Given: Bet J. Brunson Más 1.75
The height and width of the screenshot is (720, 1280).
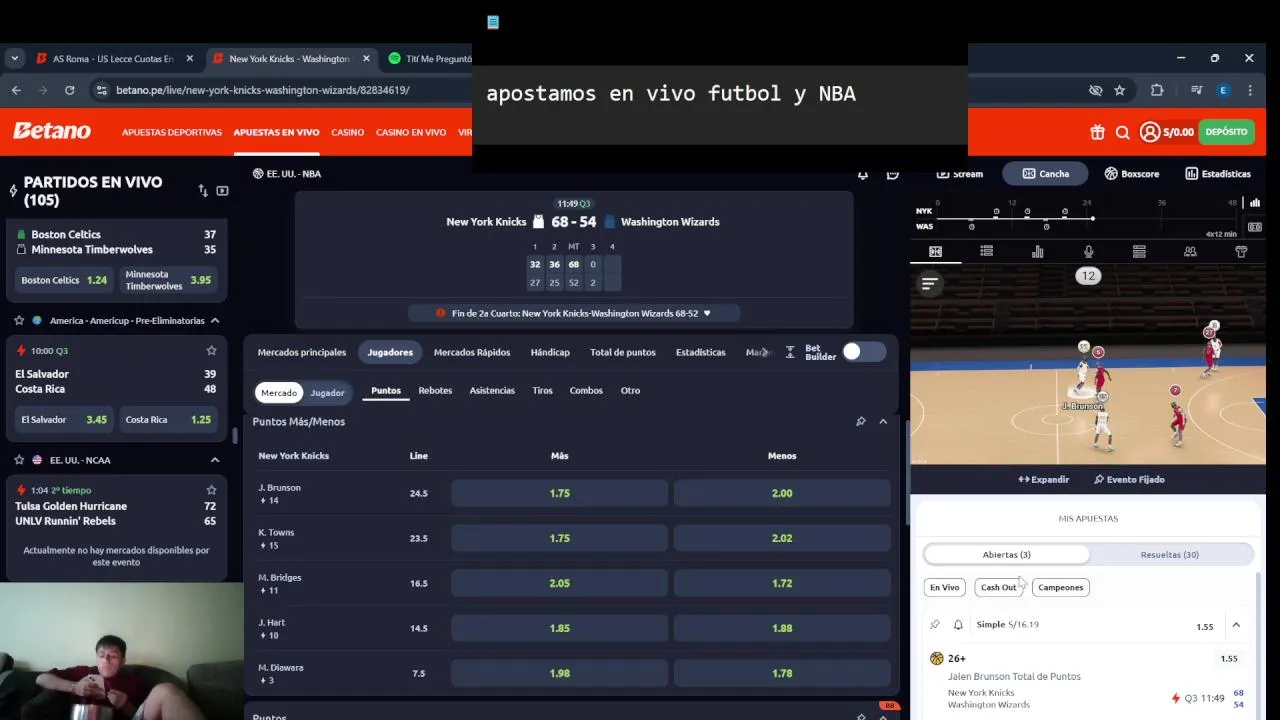Looking at the screenshot, I should (x=559, y=493).
